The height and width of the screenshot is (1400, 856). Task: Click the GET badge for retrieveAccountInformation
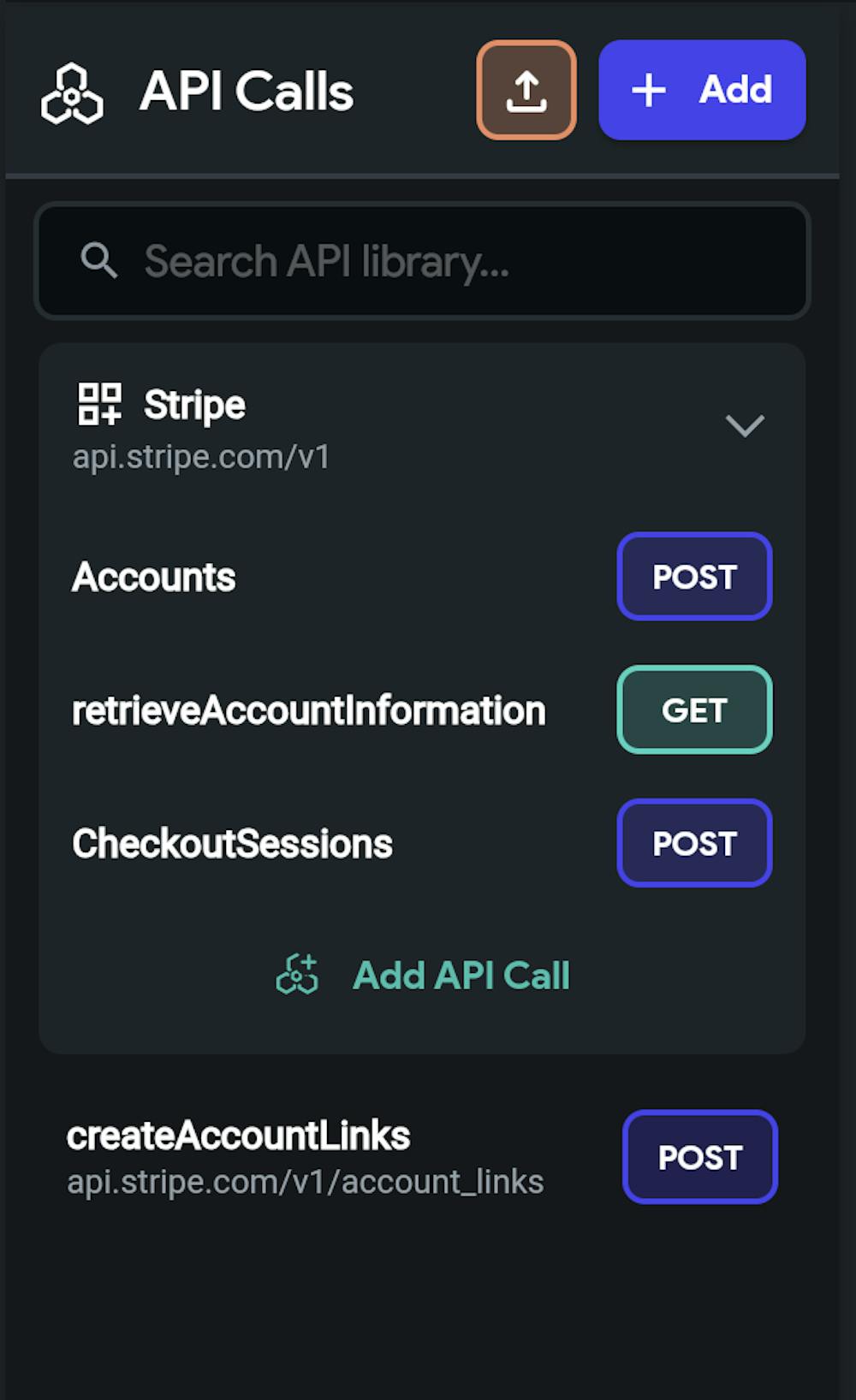pyautogui.click(x=694, y=710)
